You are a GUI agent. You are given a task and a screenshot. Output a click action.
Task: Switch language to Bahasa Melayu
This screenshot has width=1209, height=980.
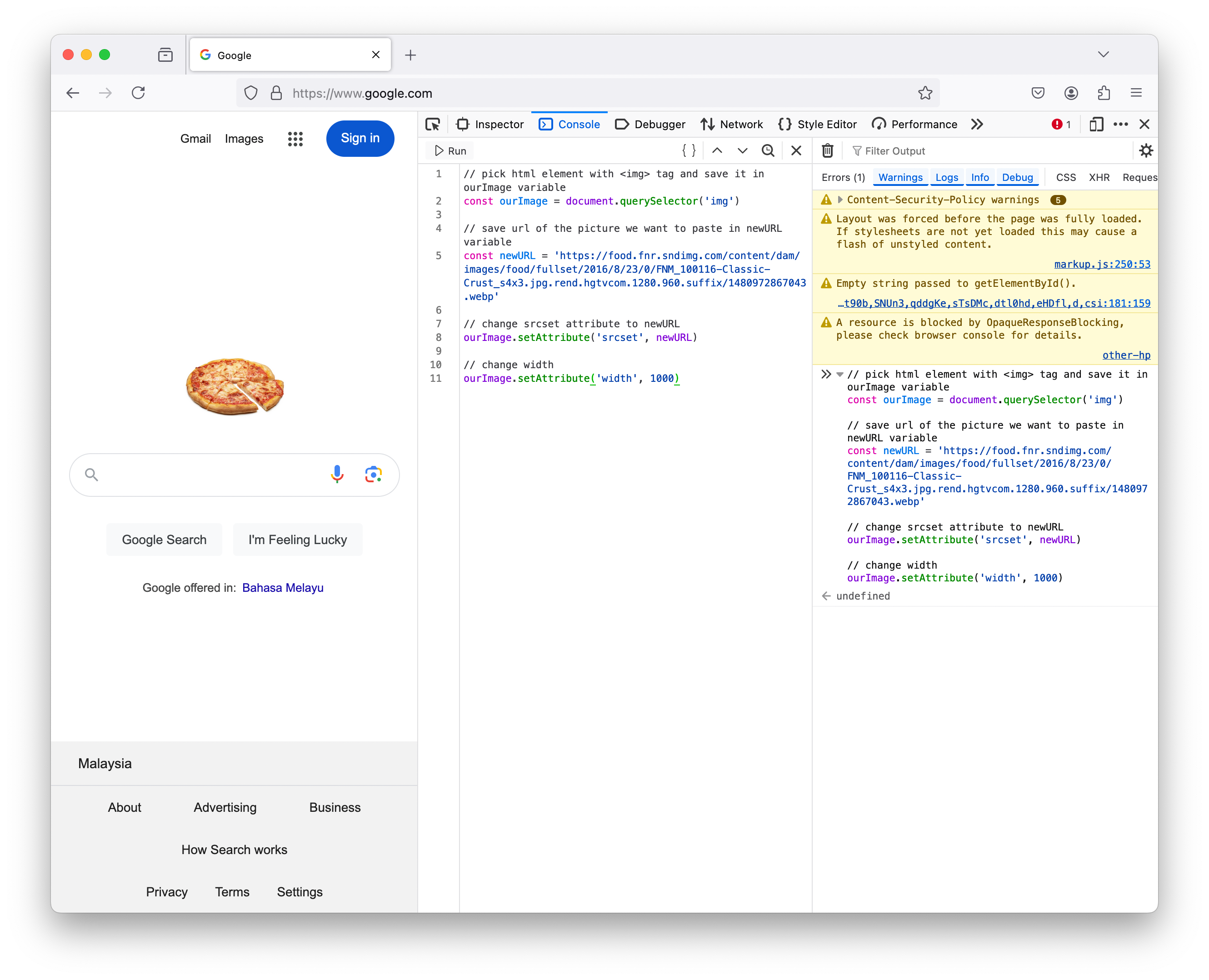(x=283, y=588)
